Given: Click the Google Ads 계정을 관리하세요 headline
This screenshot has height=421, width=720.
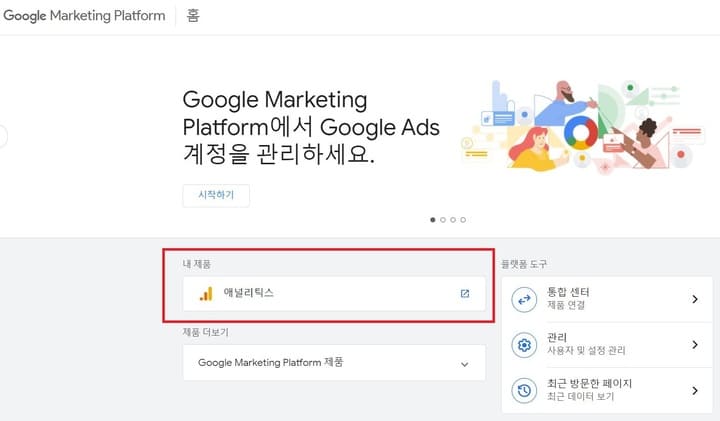Looking at the screenshot, I should click(311, 127).
